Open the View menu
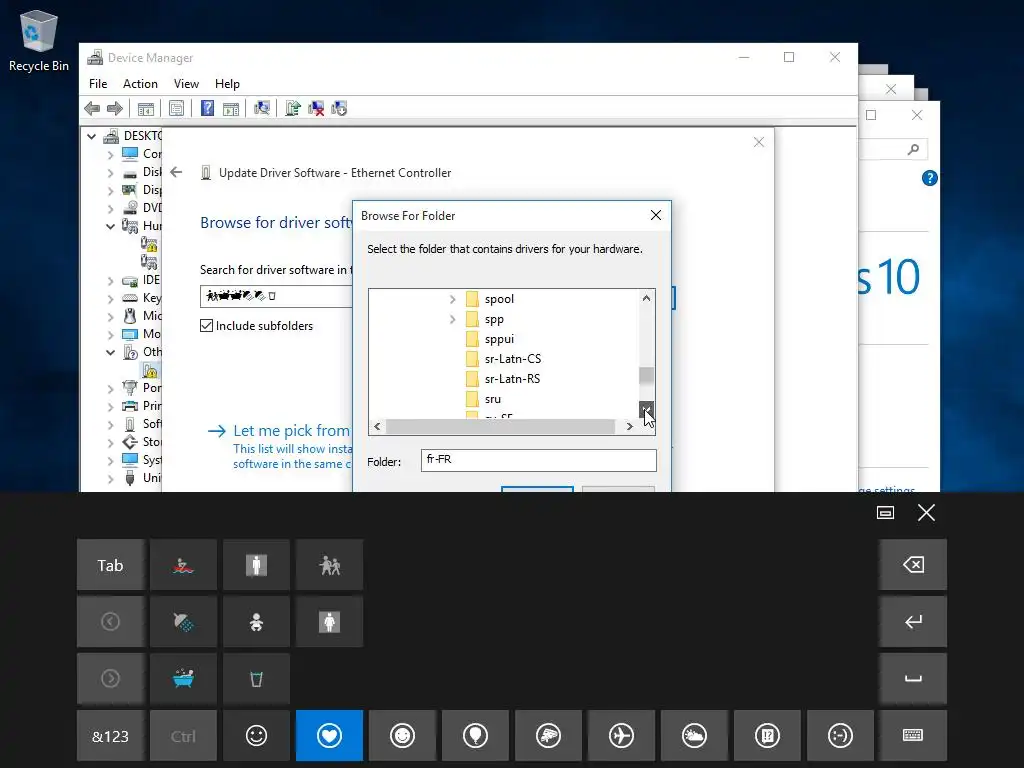Image resolution: width=1024 pixels, height=768 pixels. click(x=186, y=84)
